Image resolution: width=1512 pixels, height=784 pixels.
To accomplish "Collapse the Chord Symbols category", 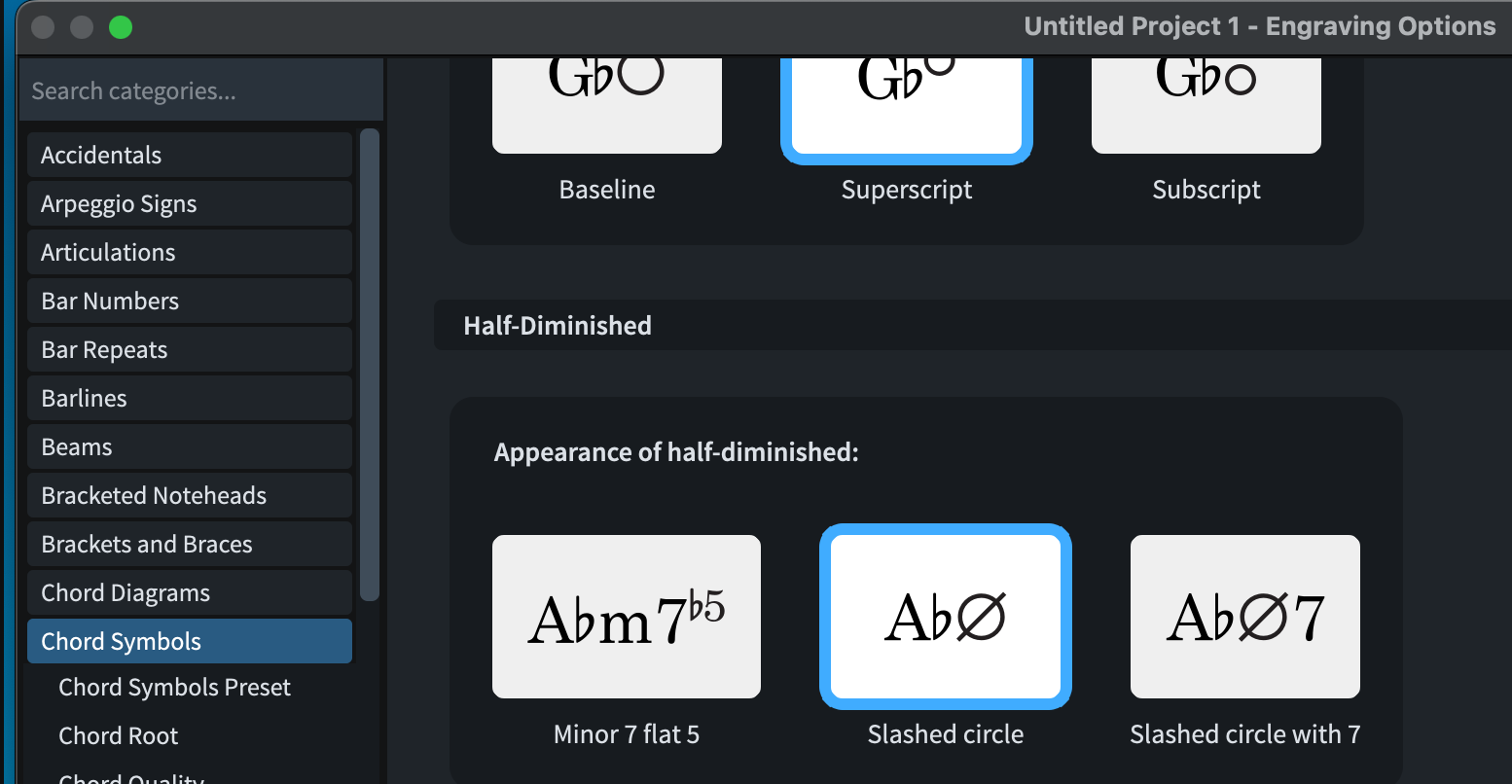I will [x=189, y=642].
